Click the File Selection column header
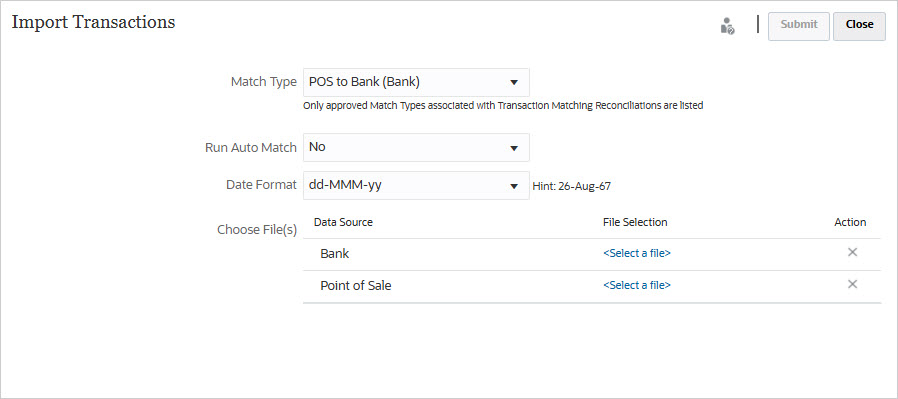Viewport: 898px width, 399px height. 635,222
